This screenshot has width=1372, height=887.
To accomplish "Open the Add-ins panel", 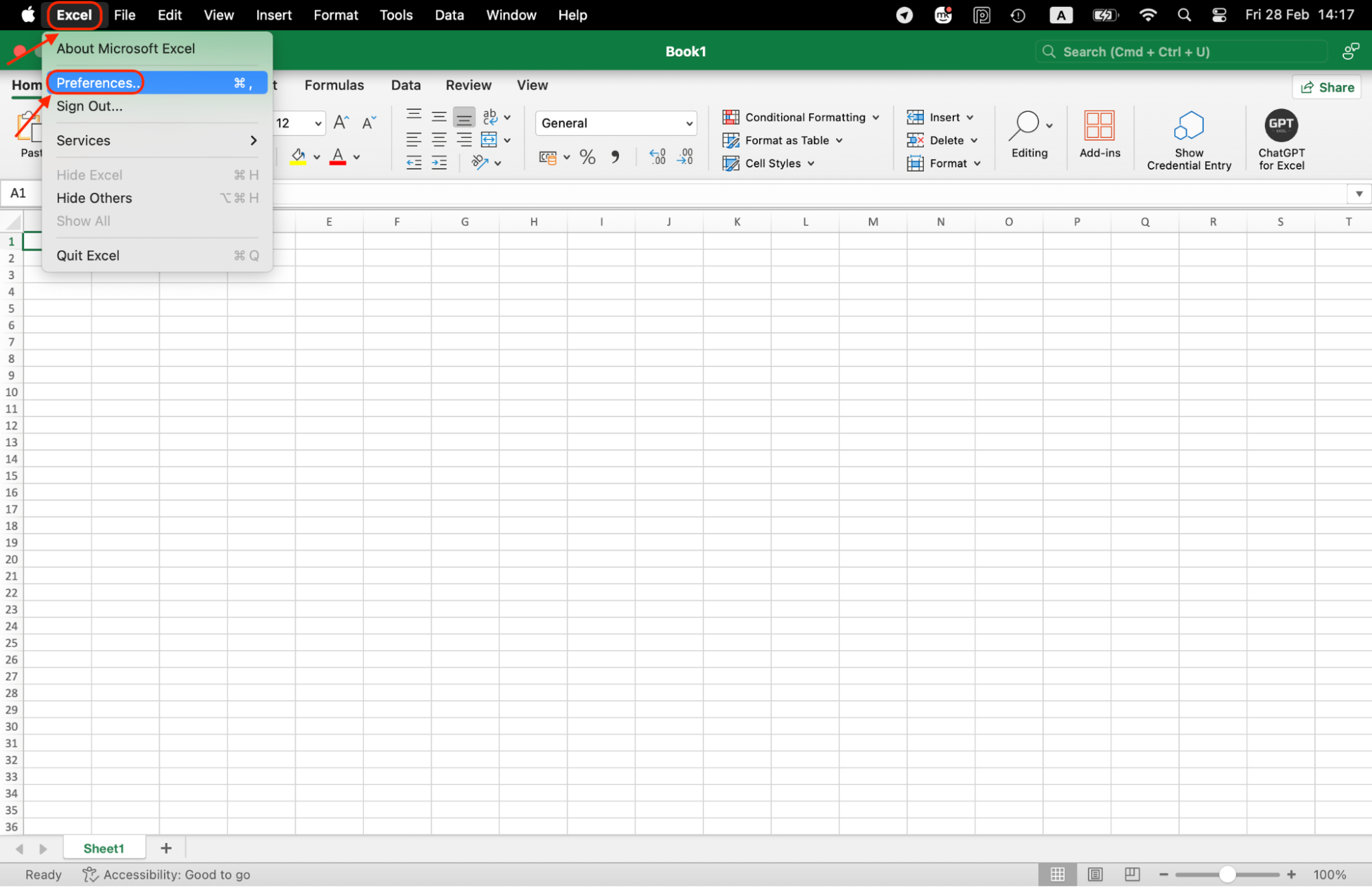I will (x=1100, y=135).
